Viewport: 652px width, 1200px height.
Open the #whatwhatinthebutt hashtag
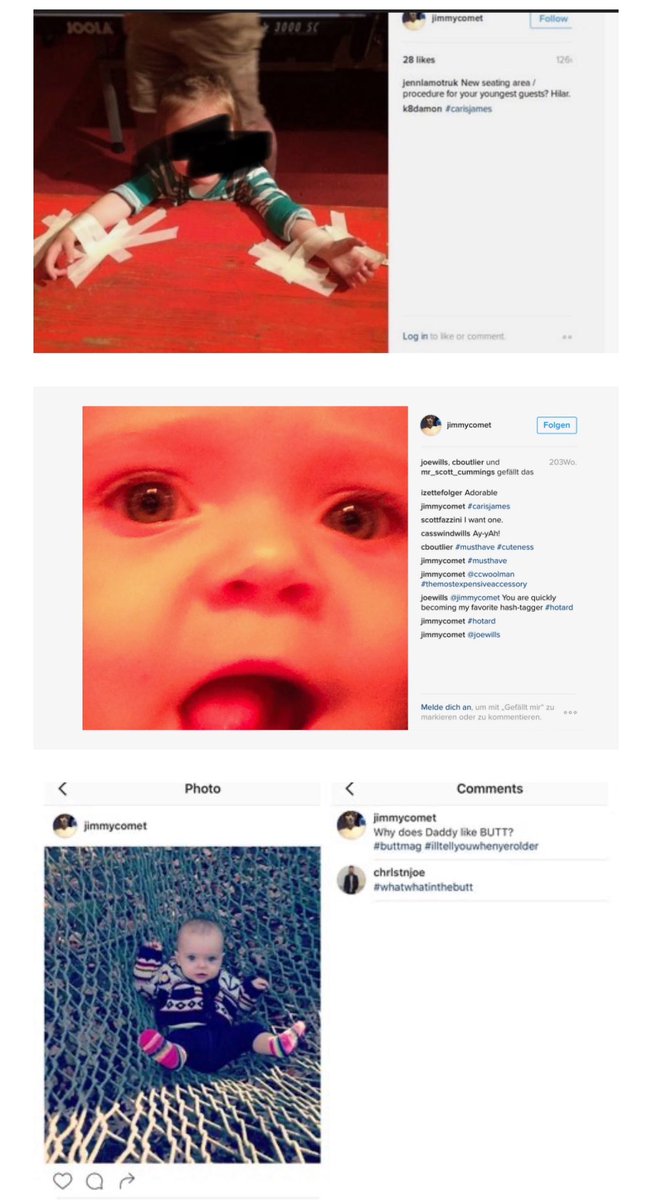(423, 887)
